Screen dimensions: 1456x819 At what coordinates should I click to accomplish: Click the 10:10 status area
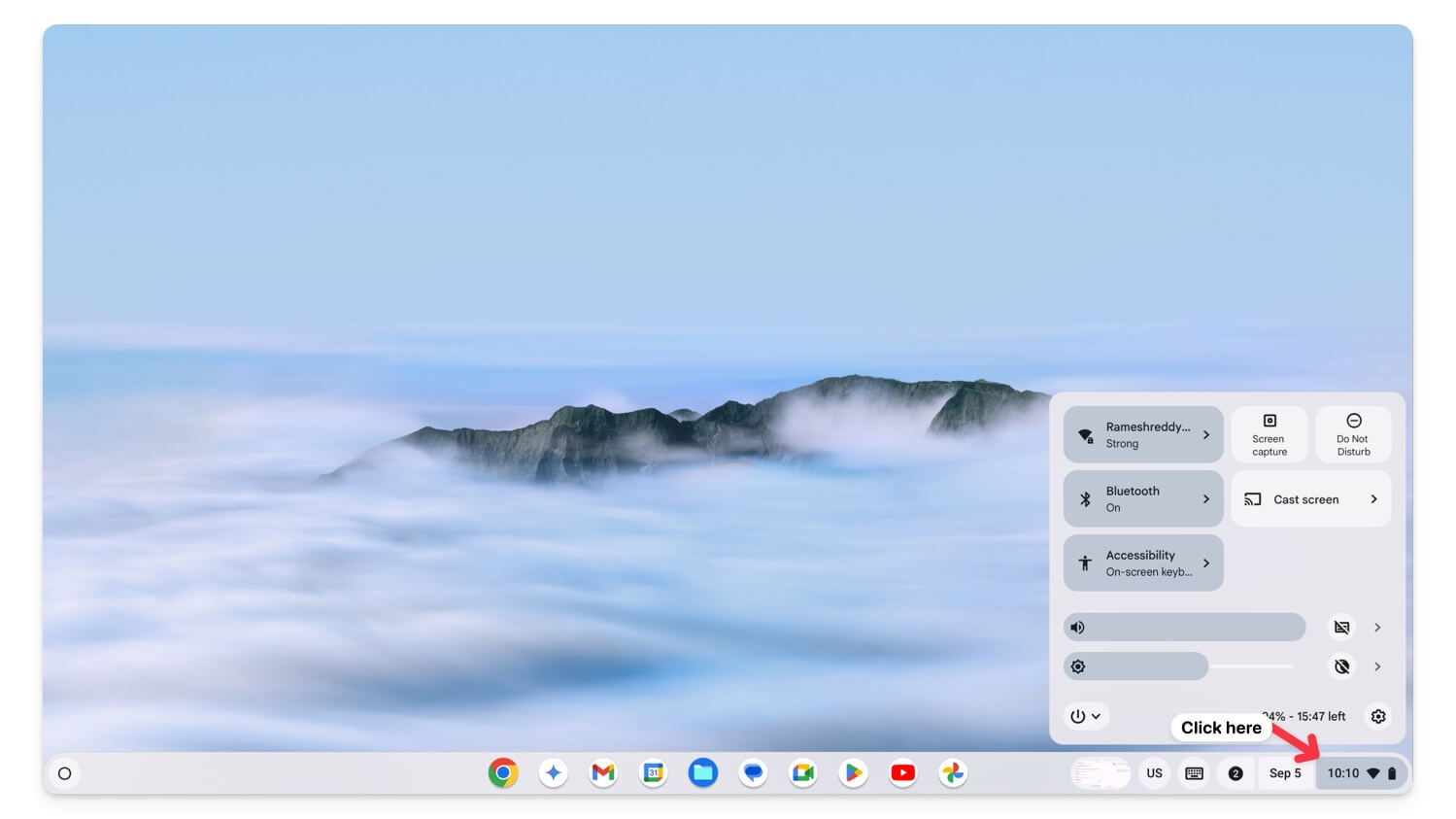pos(1362,773)
